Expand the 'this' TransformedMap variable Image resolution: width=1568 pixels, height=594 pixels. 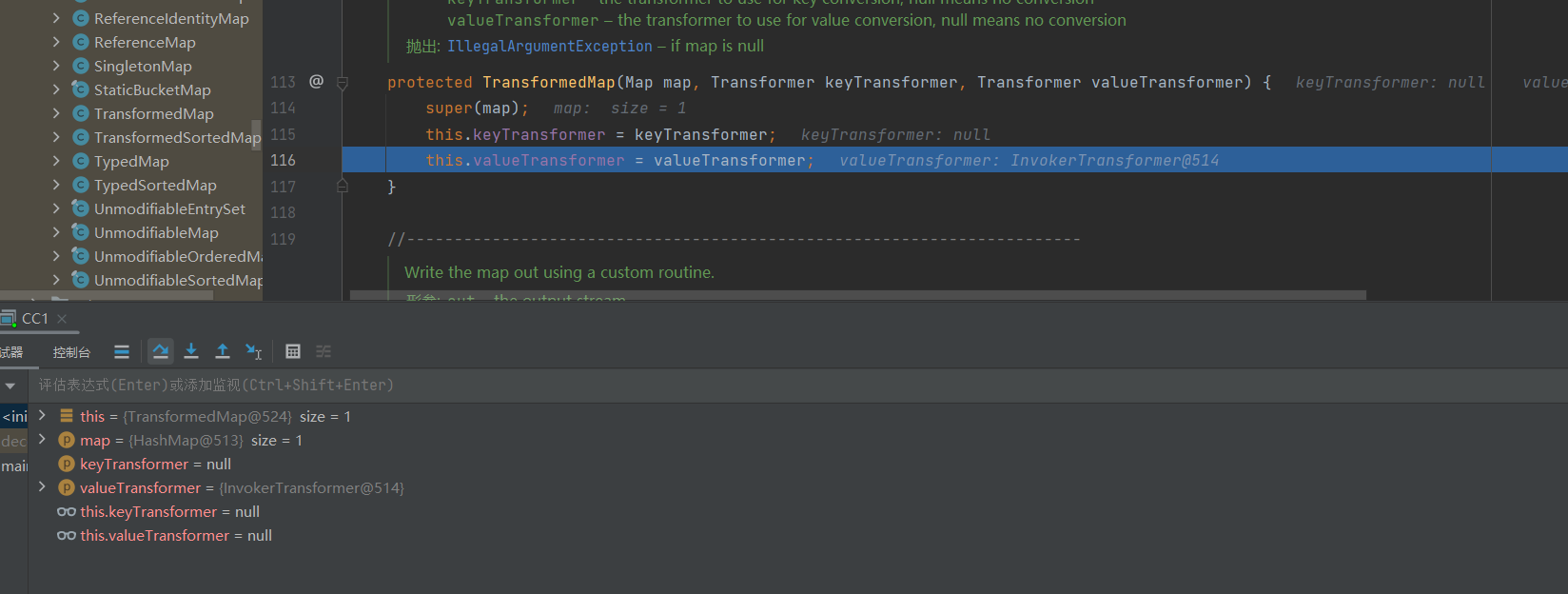point(42,416)
